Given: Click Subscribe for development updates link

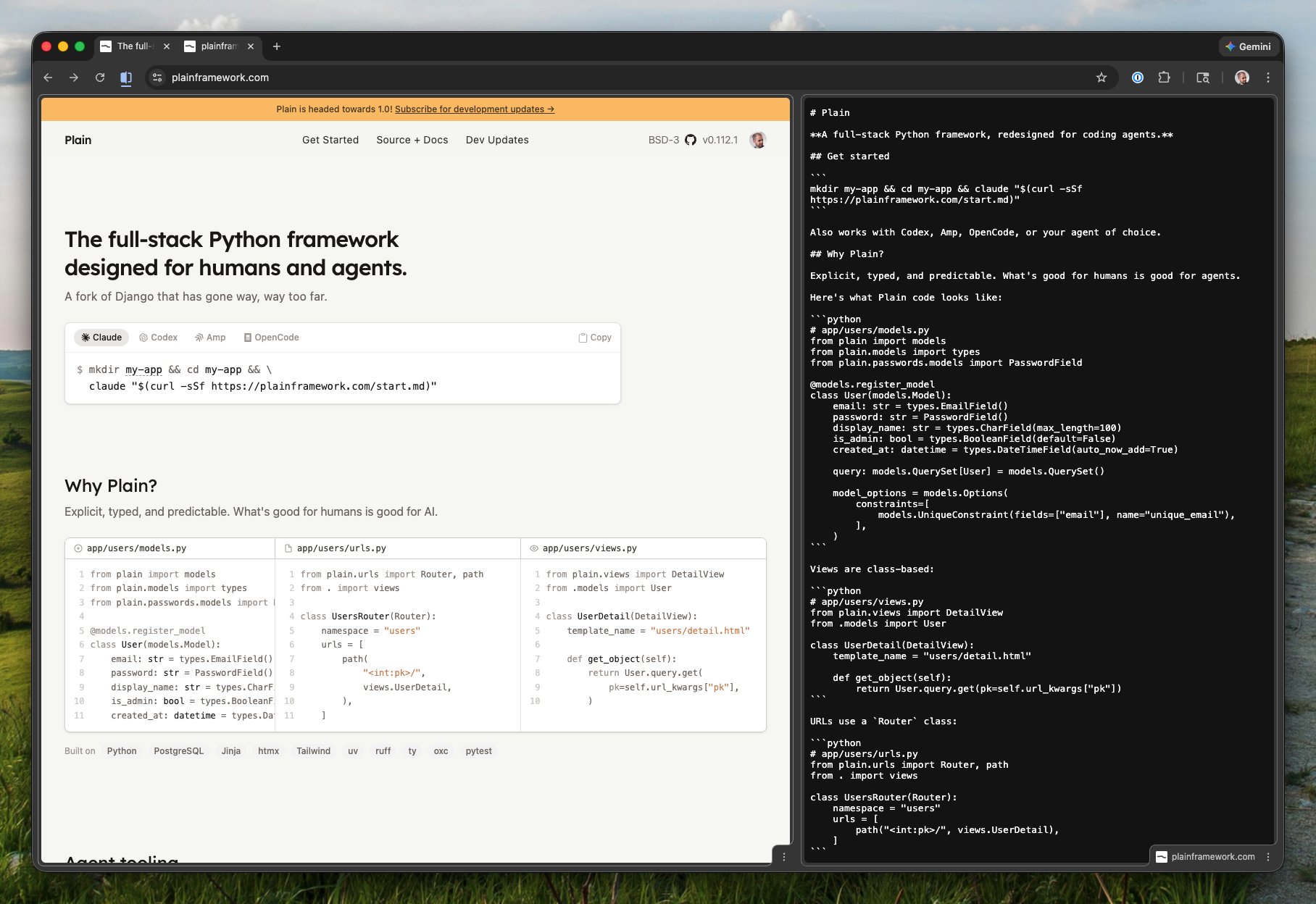Looking at the screenshot, I should [474, 109].
